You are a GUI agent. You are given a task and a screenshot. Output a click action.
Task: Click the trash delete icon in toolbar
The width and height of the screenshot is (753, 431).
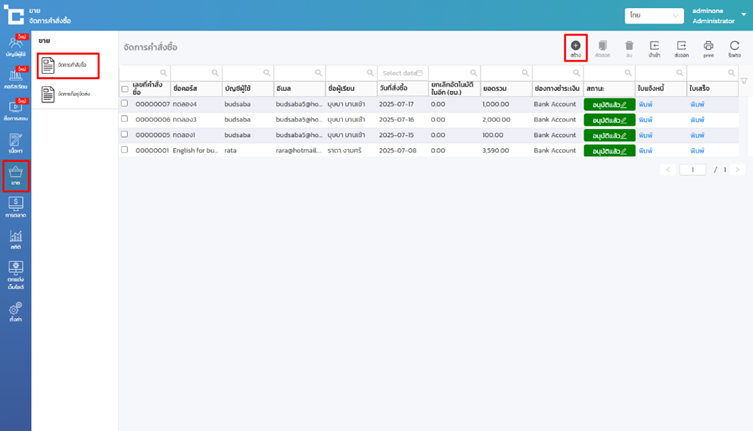pos(629,47)
